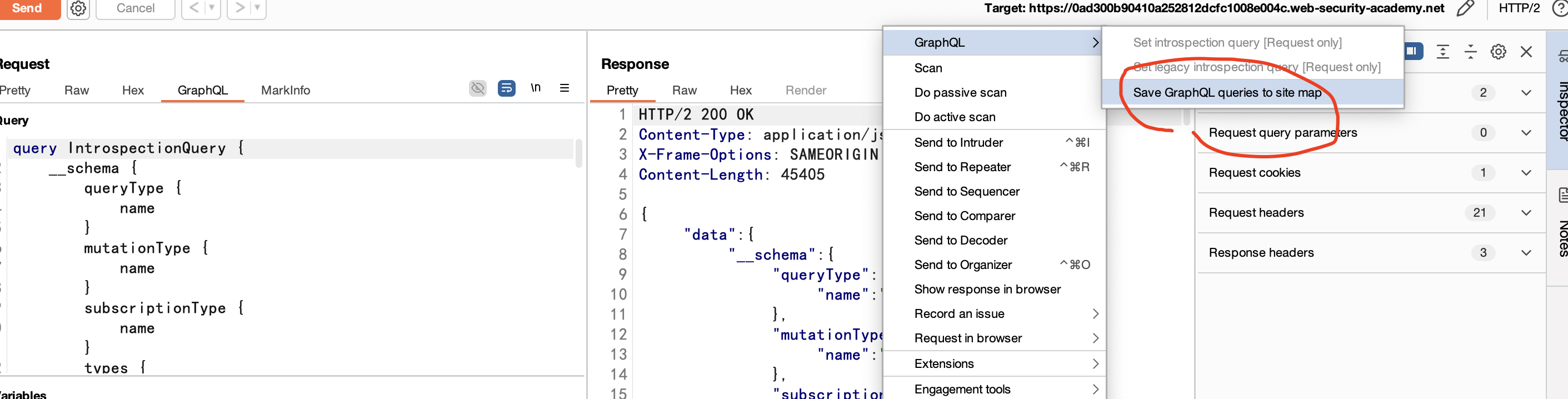1568x399 pixels.
Task: Expand Request headers section
Action: [1525, 213]
